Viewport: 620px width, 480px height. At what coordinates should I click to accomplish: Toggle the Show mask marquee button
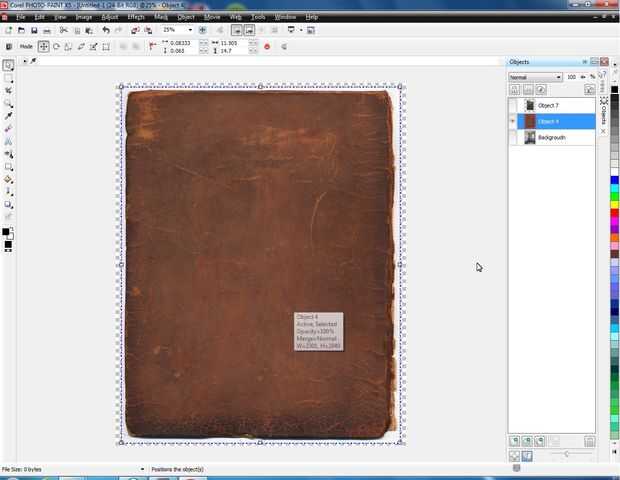[x=250, y=30]
